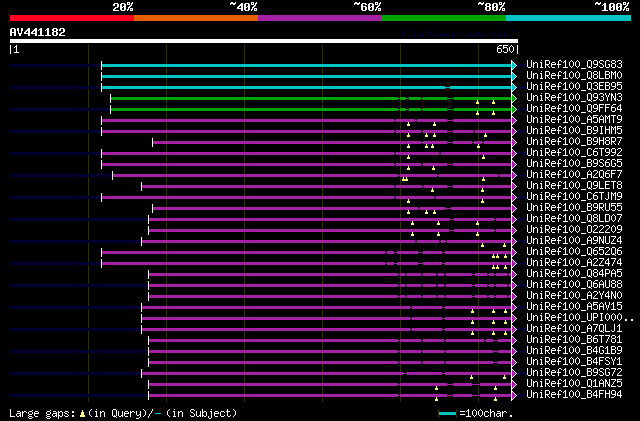Select the UniRef100_B4FSY1 label
Image resolution: width=640 pixels, height=421 pixels.
tap(574, 362)
